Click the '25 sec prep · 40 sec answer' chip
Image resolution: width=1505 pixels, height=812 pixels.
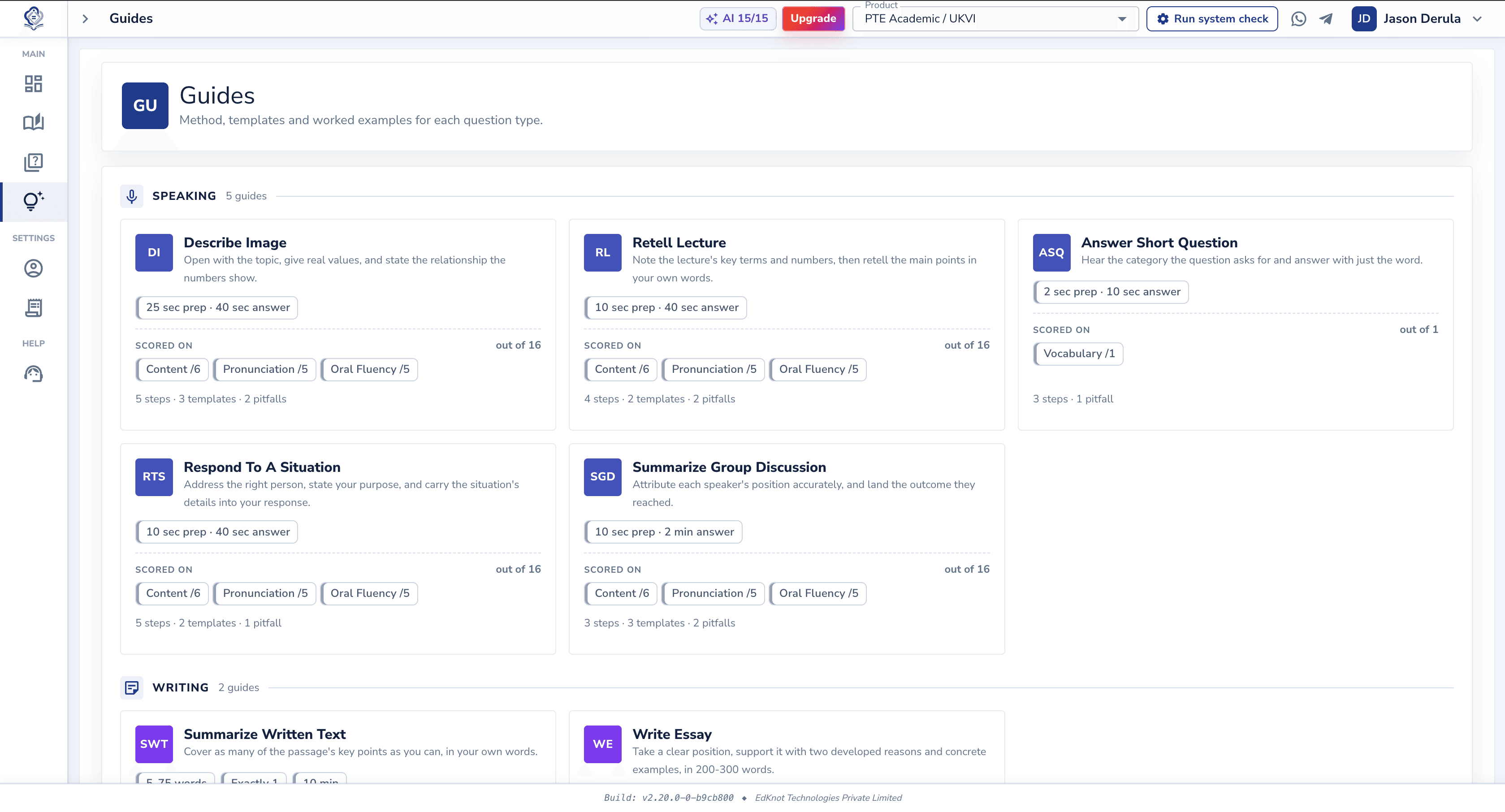point(217,307)
